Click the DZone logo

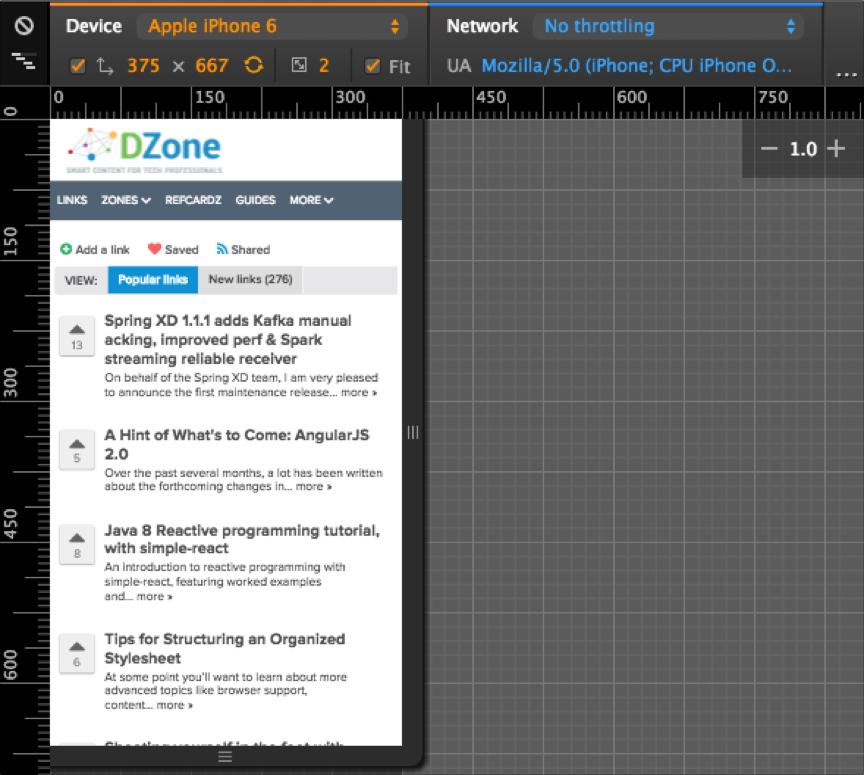144,150
